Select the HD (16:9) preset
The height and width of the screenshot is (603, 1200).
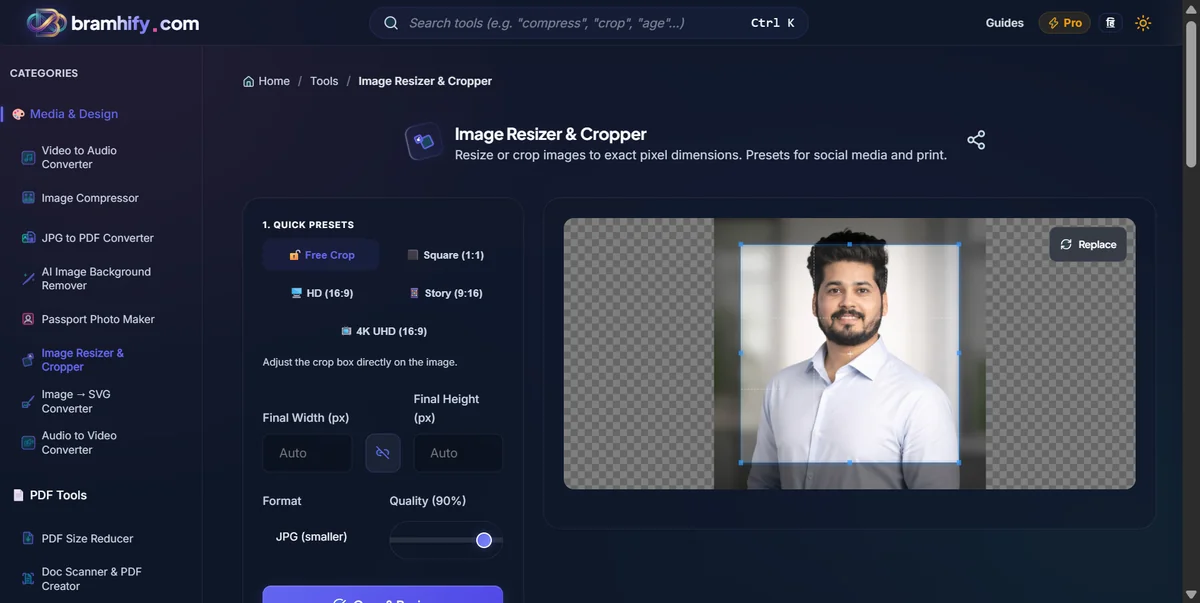(x=322, y=293)
